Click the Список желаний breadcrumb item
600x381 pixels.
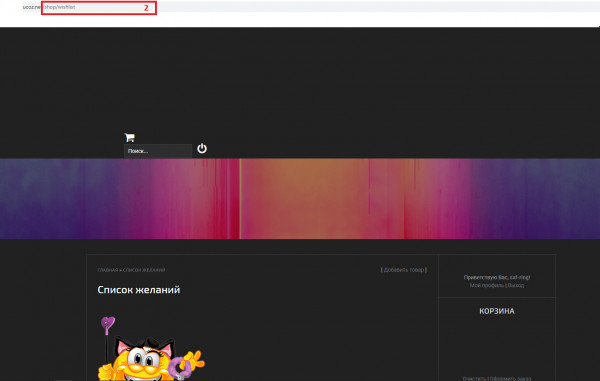tap(144, 270)
